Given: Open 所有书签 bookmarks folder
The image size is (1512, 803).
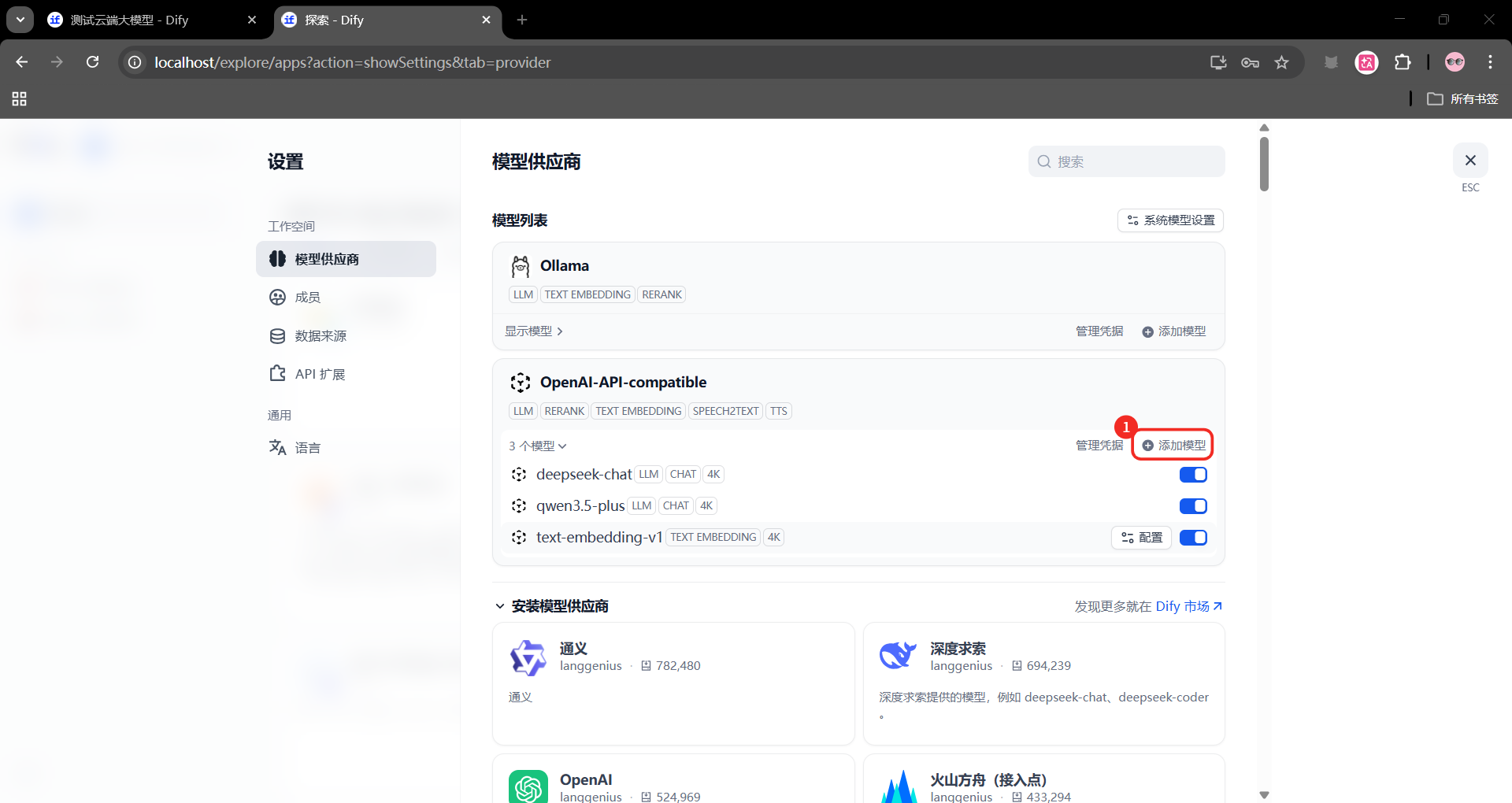Looking at the screenshot, I should (x=1462, y=98).
